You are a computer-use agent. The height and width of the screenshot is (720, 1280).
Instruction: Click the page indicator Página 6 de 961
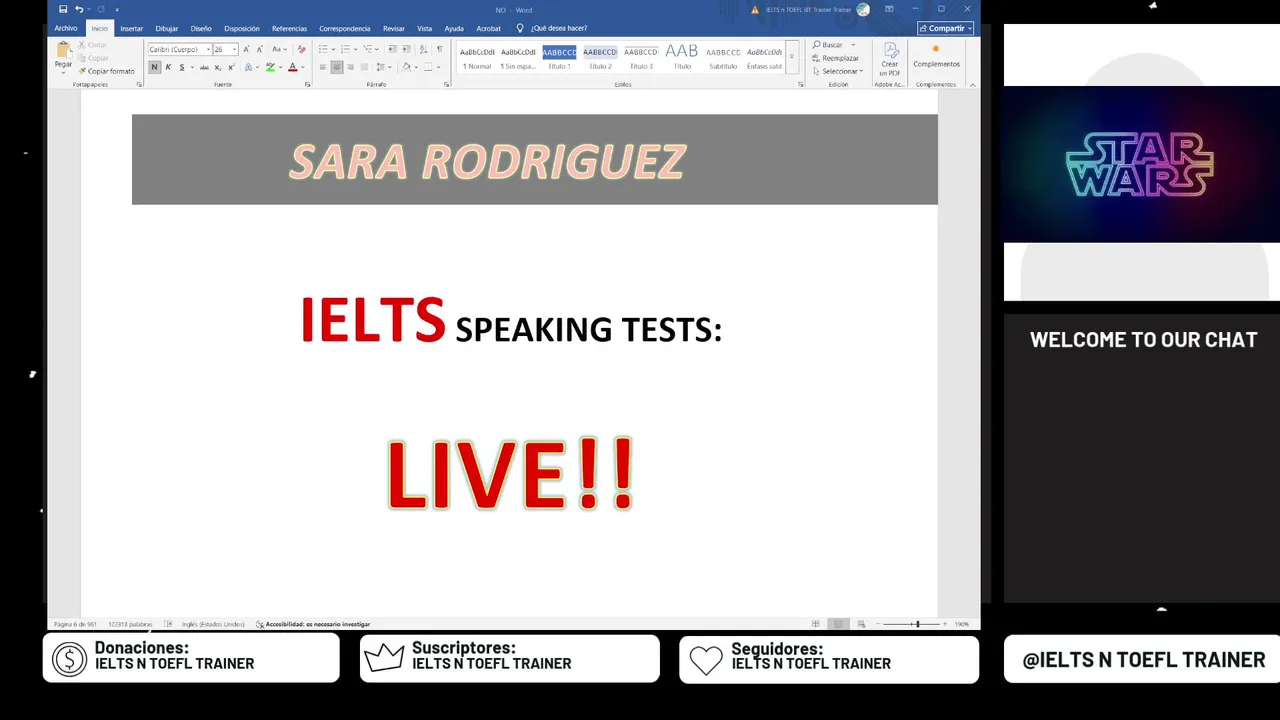tap(75, 624)
